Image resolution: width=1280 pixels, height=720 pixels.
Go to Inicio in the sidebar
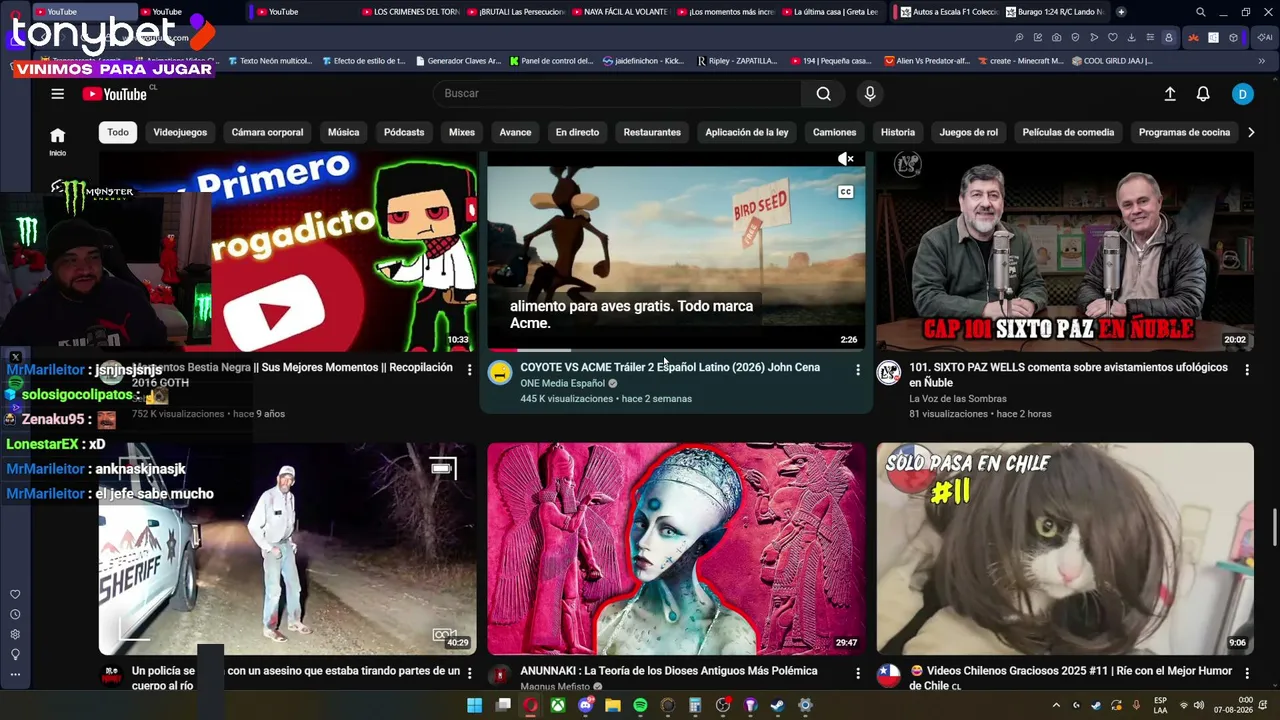pos(58,141)
